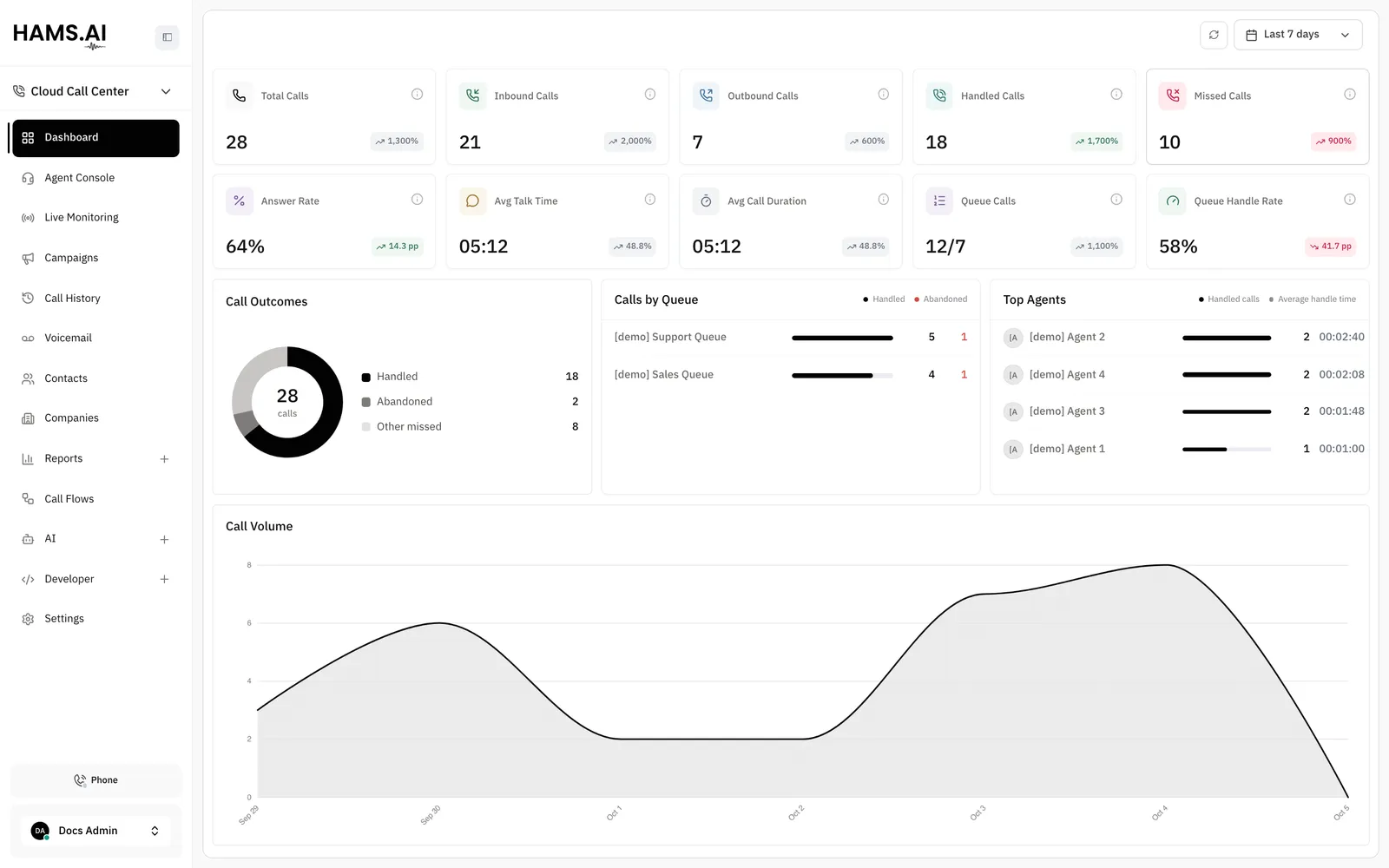
Task: Click the info icon on Answer Rate
Action: pyautogui.click(x=417, y=200)
